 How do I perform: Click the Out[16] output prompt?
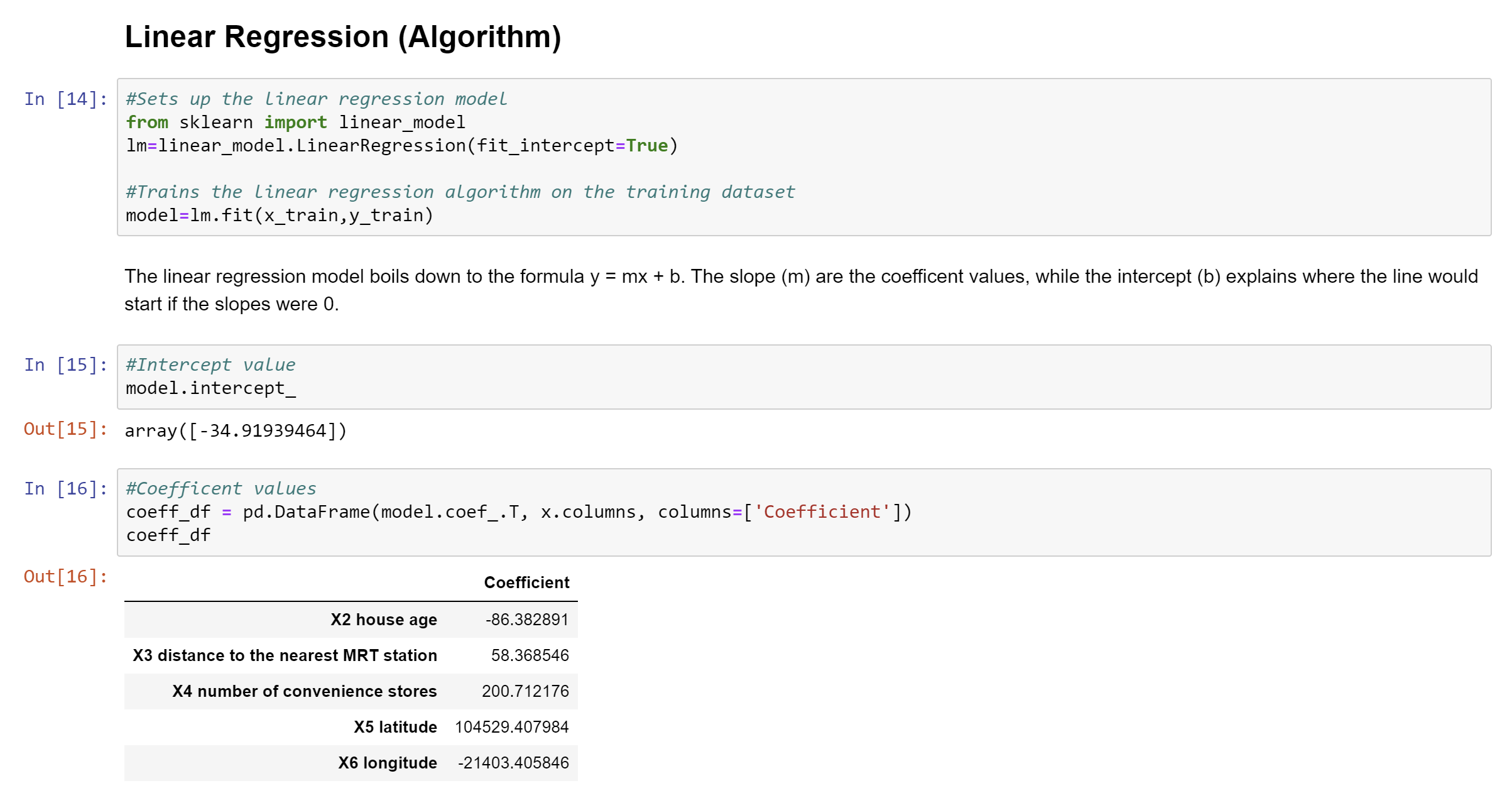[65, 577]
